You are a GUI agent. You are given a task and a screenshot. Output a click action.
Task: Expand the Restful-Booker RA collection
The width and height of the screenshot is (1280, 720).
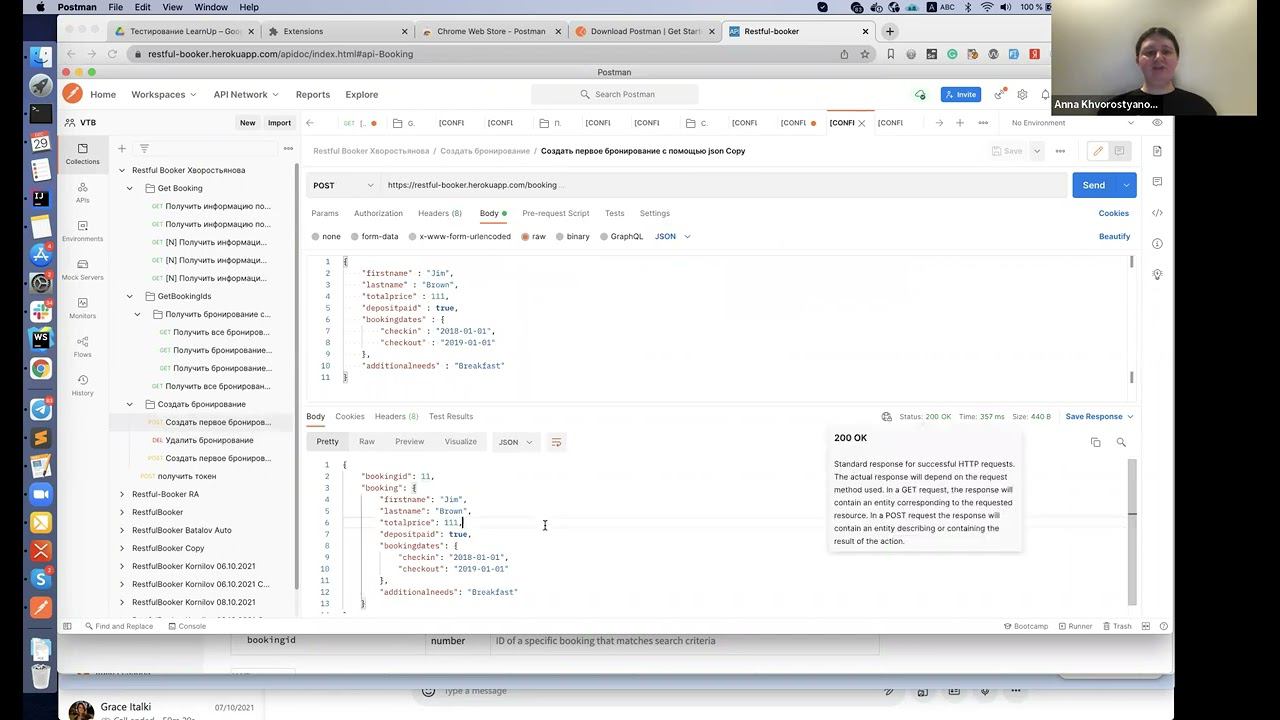[122, 494]
